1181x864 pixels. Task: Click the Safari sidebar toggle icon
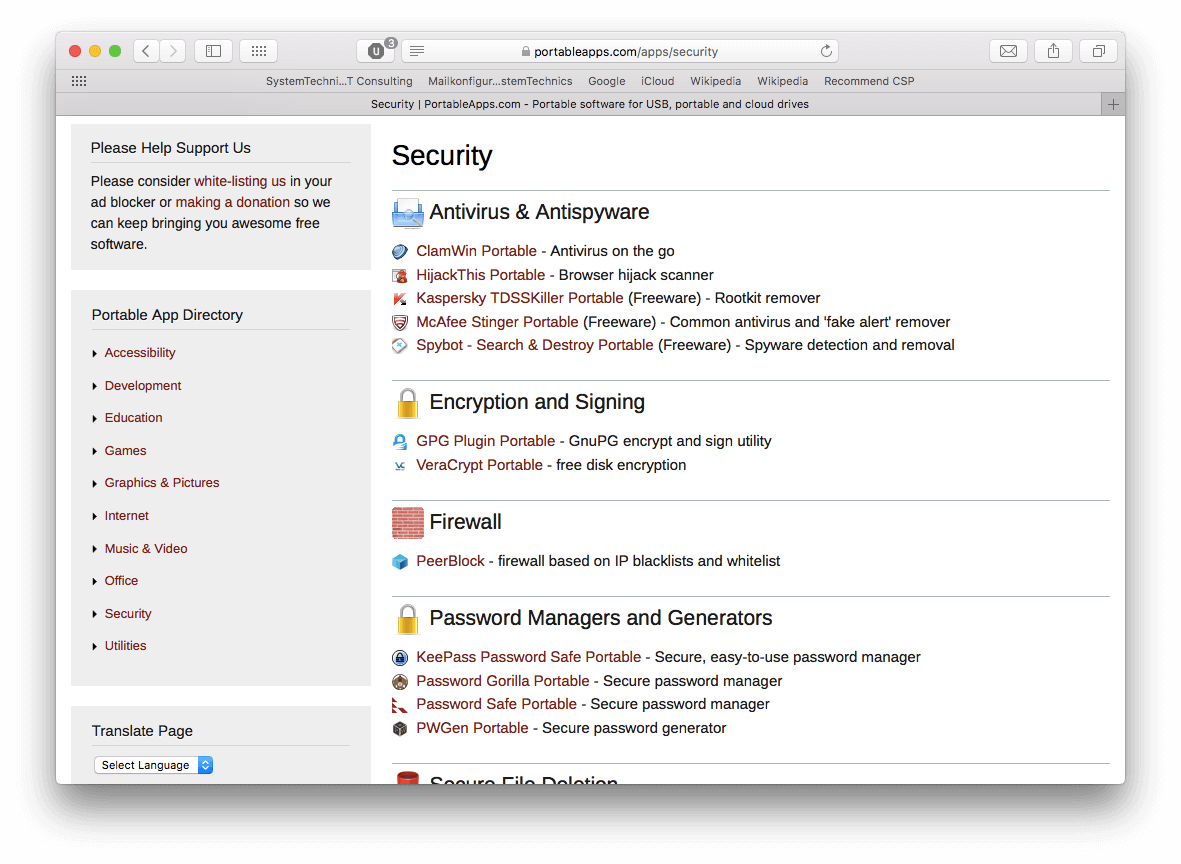(213, 51)
